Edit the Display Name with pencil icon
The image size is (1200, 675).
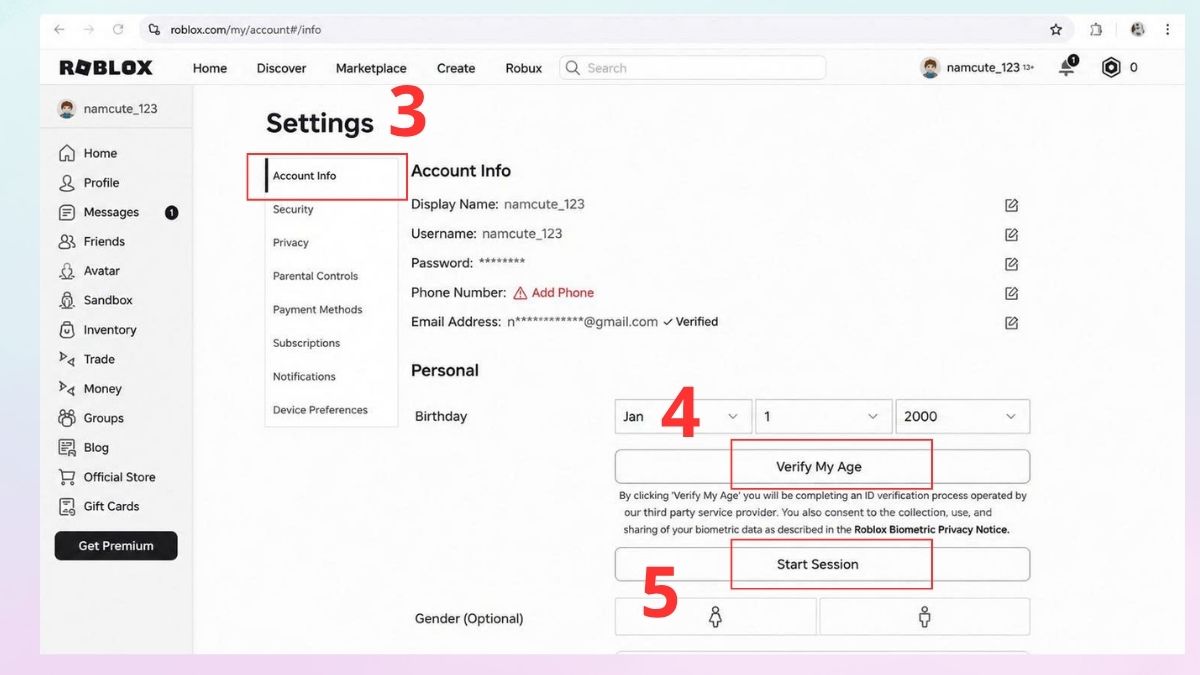tap(1011, 205)
